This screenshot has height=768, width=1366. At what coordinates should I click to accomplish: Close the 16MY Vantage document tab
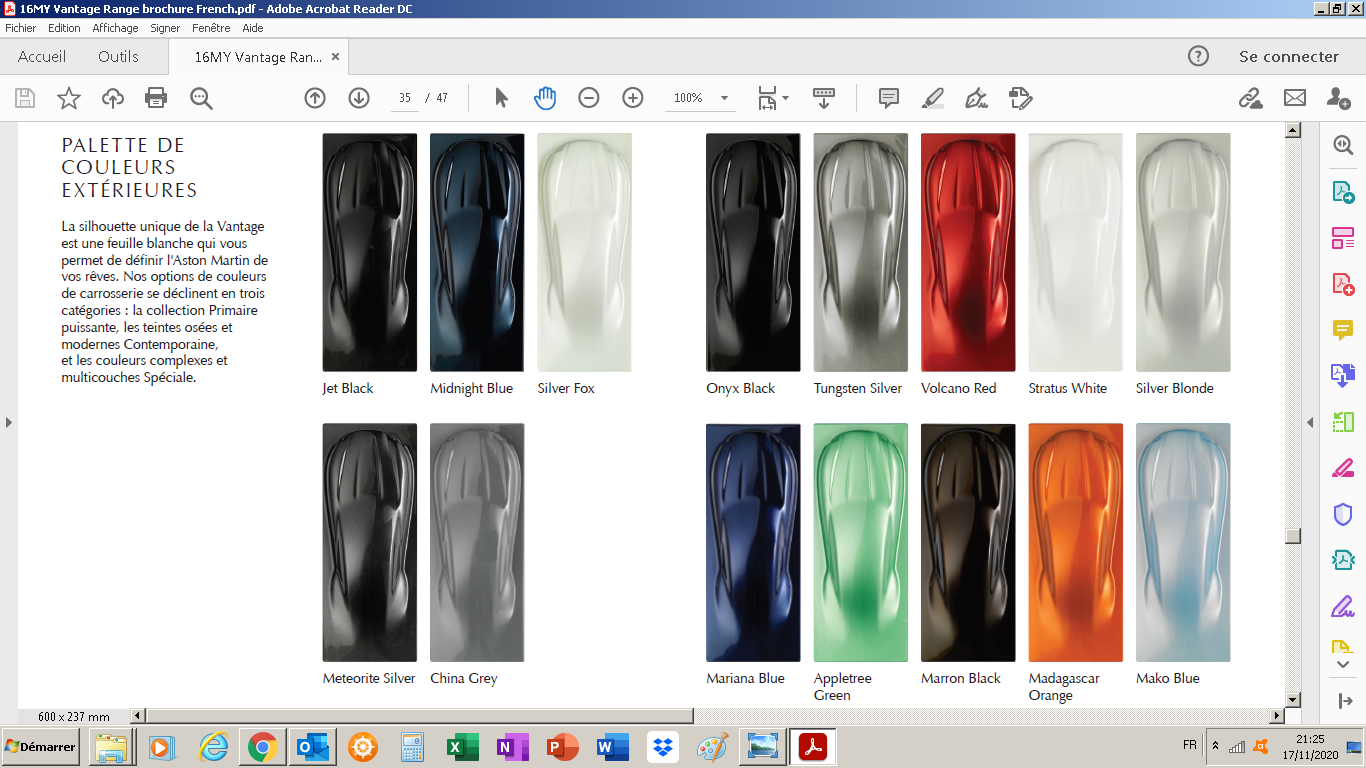336,57
